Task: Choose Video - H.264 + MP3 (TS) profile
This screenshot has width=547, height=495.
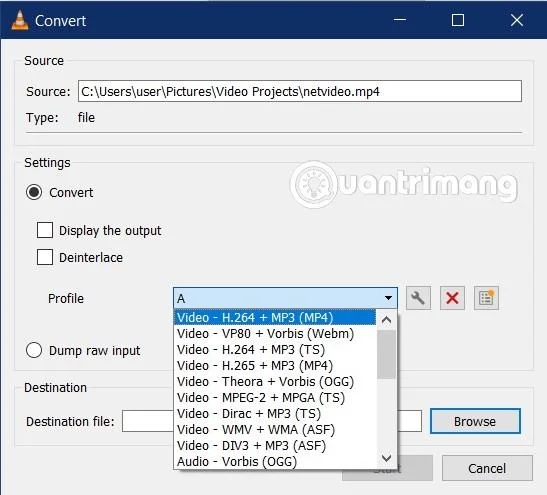Action: tap(275, 350)
